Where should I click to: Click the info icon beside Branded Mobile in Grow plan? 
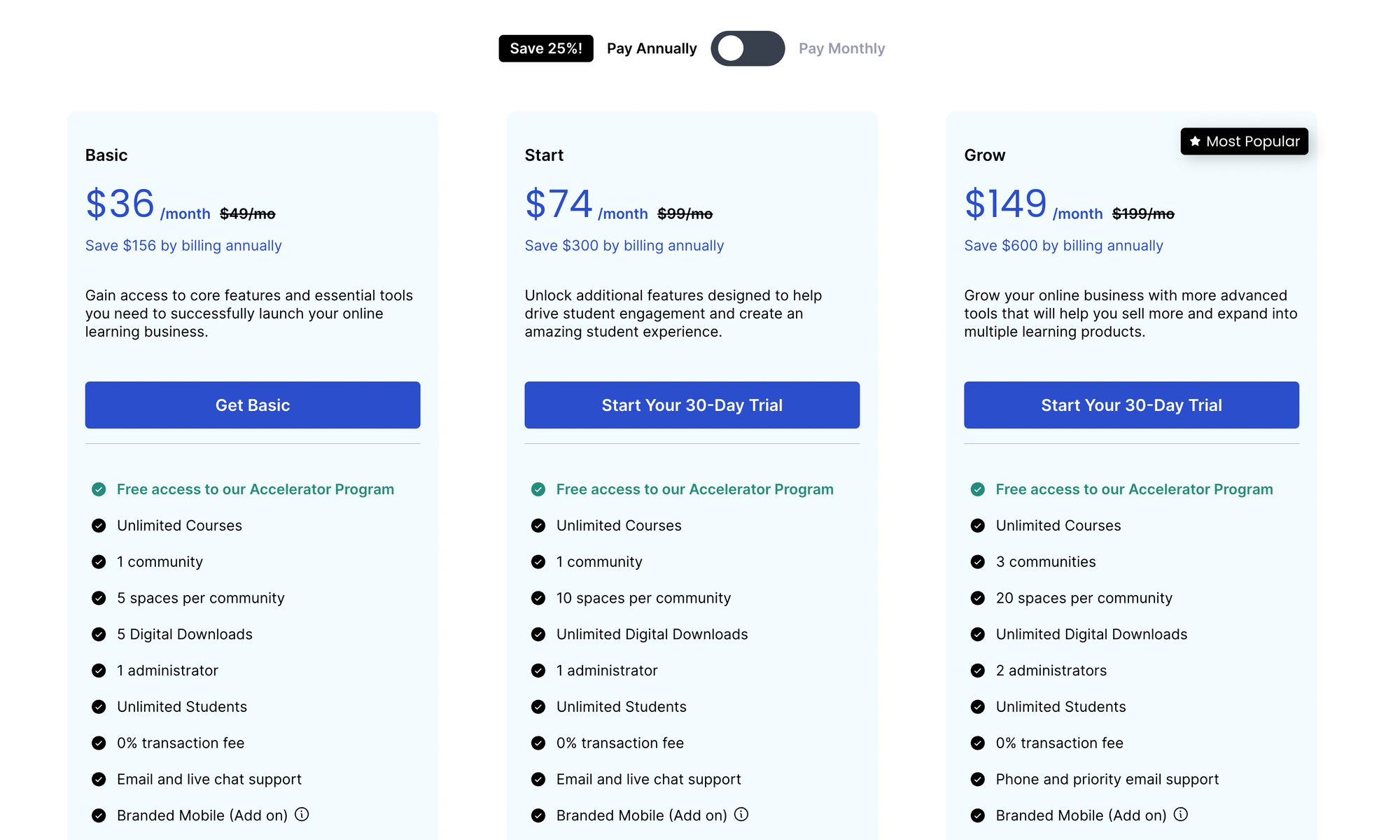click(1181, 815)
